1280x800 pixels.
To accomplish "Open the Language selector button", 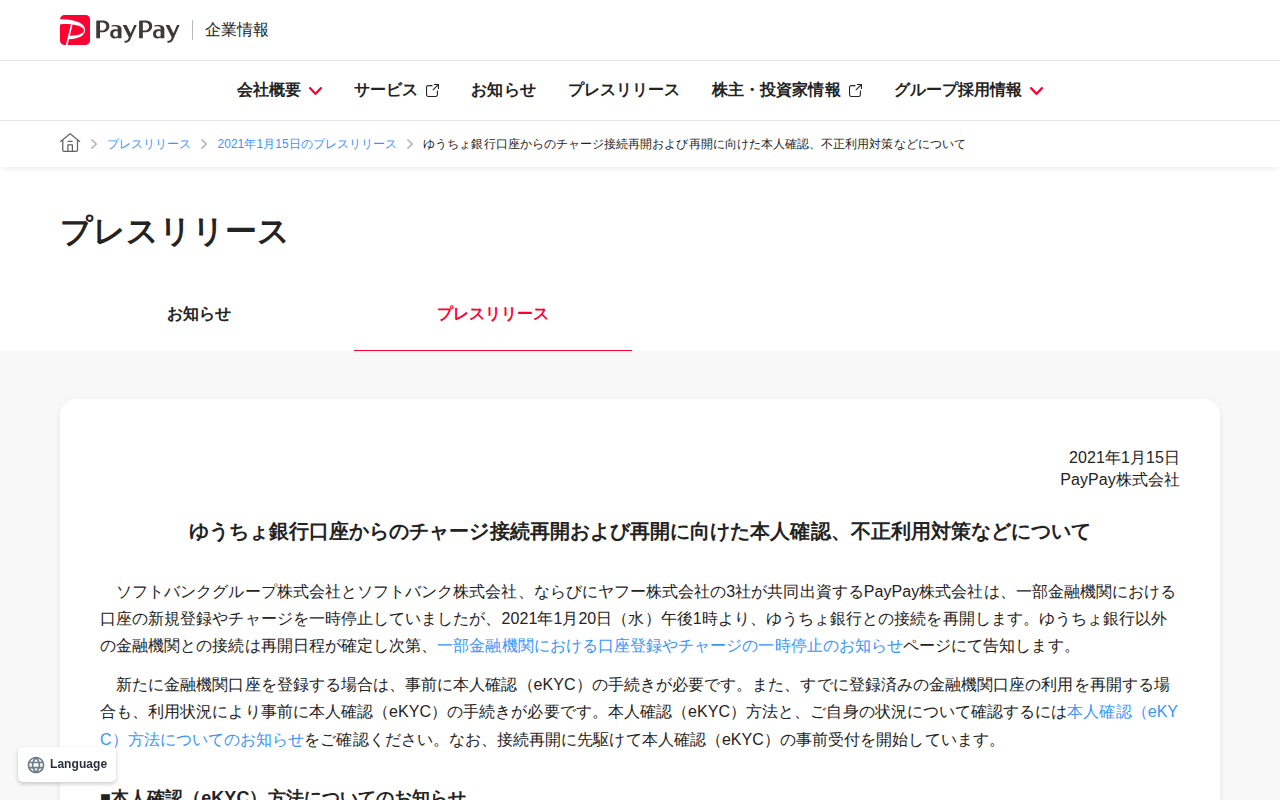I will (67, 765).
